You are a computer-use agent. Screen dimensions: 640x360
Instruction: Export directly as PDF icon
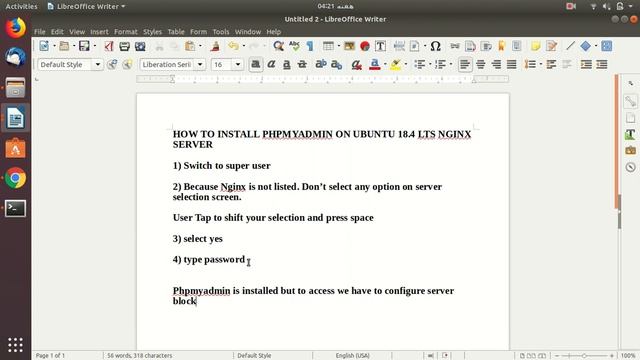pyautogui.click(x=109, y=46)
